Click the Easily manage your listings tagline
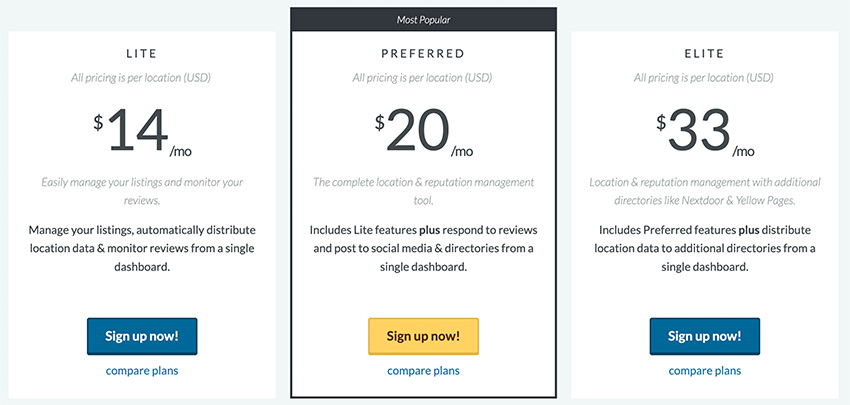The image size is (850, 405). point(142,191)
